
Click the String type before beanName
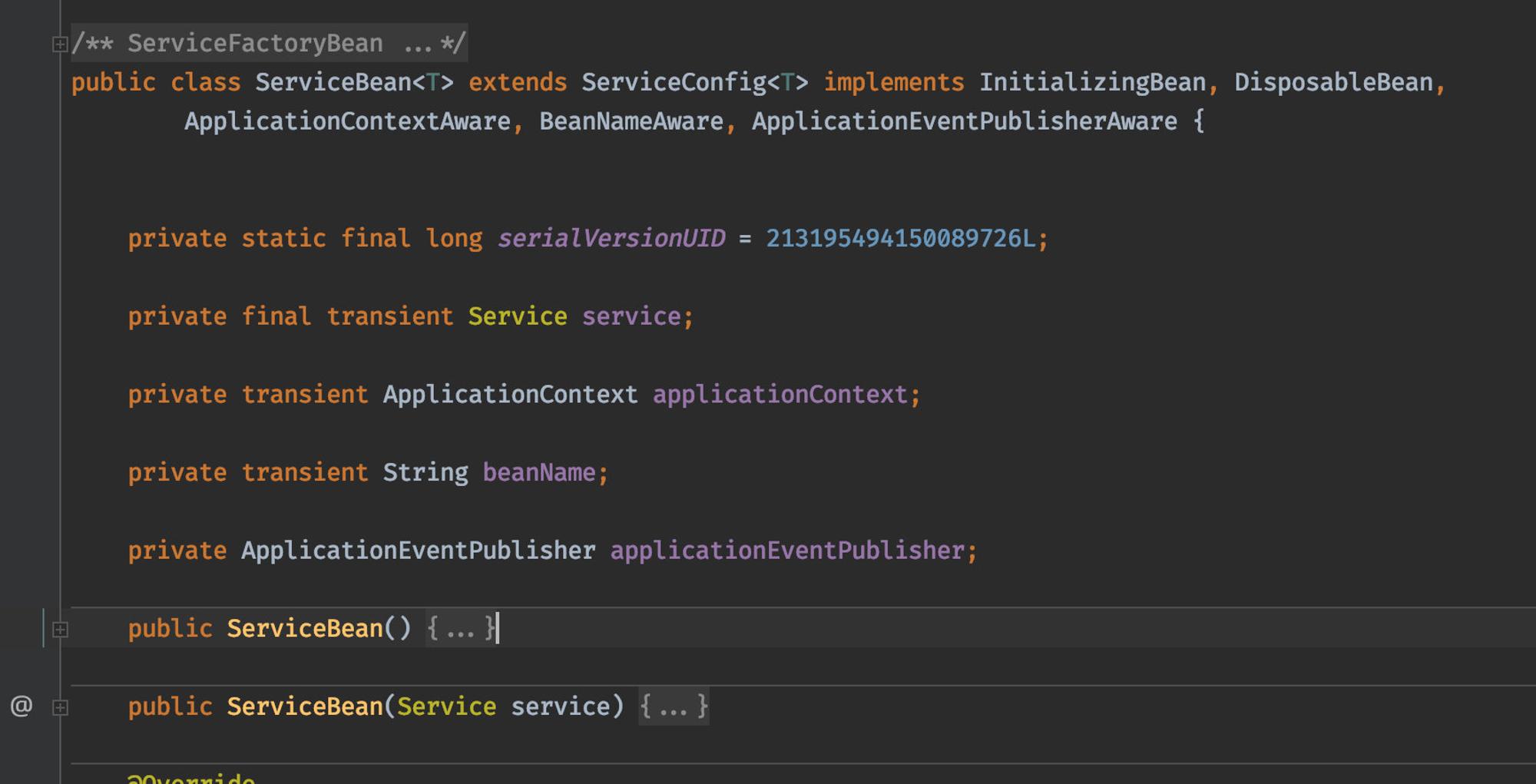[425, 472]
